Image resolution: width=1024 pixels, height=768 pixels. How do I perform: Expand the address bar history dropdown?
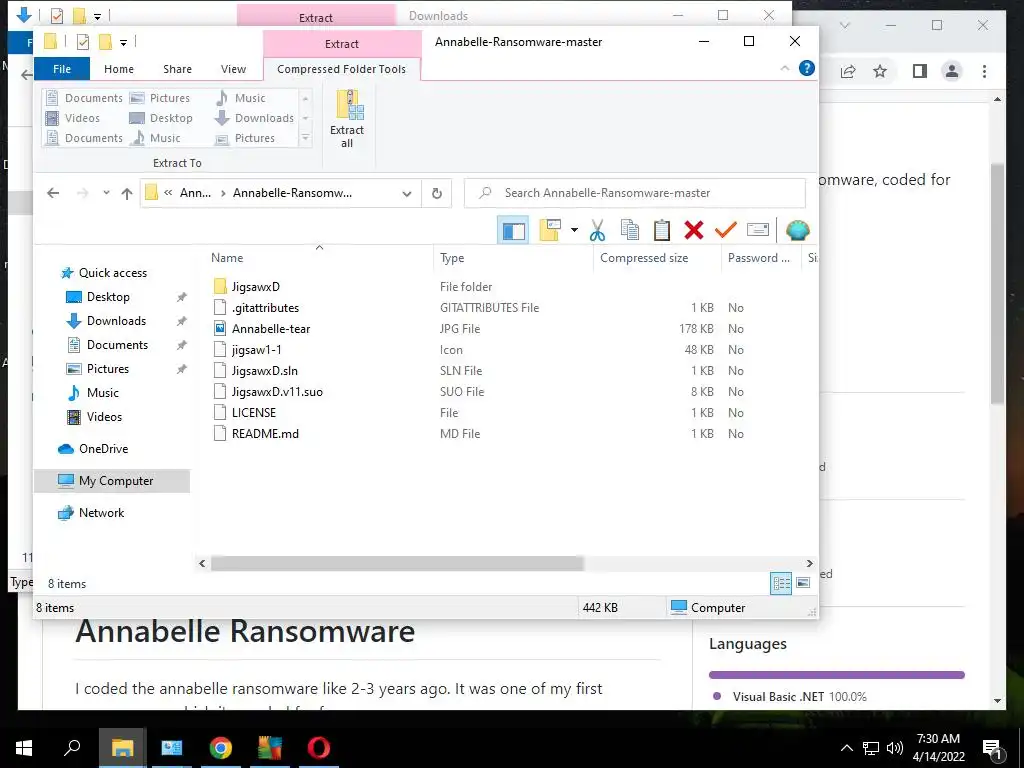407,194
